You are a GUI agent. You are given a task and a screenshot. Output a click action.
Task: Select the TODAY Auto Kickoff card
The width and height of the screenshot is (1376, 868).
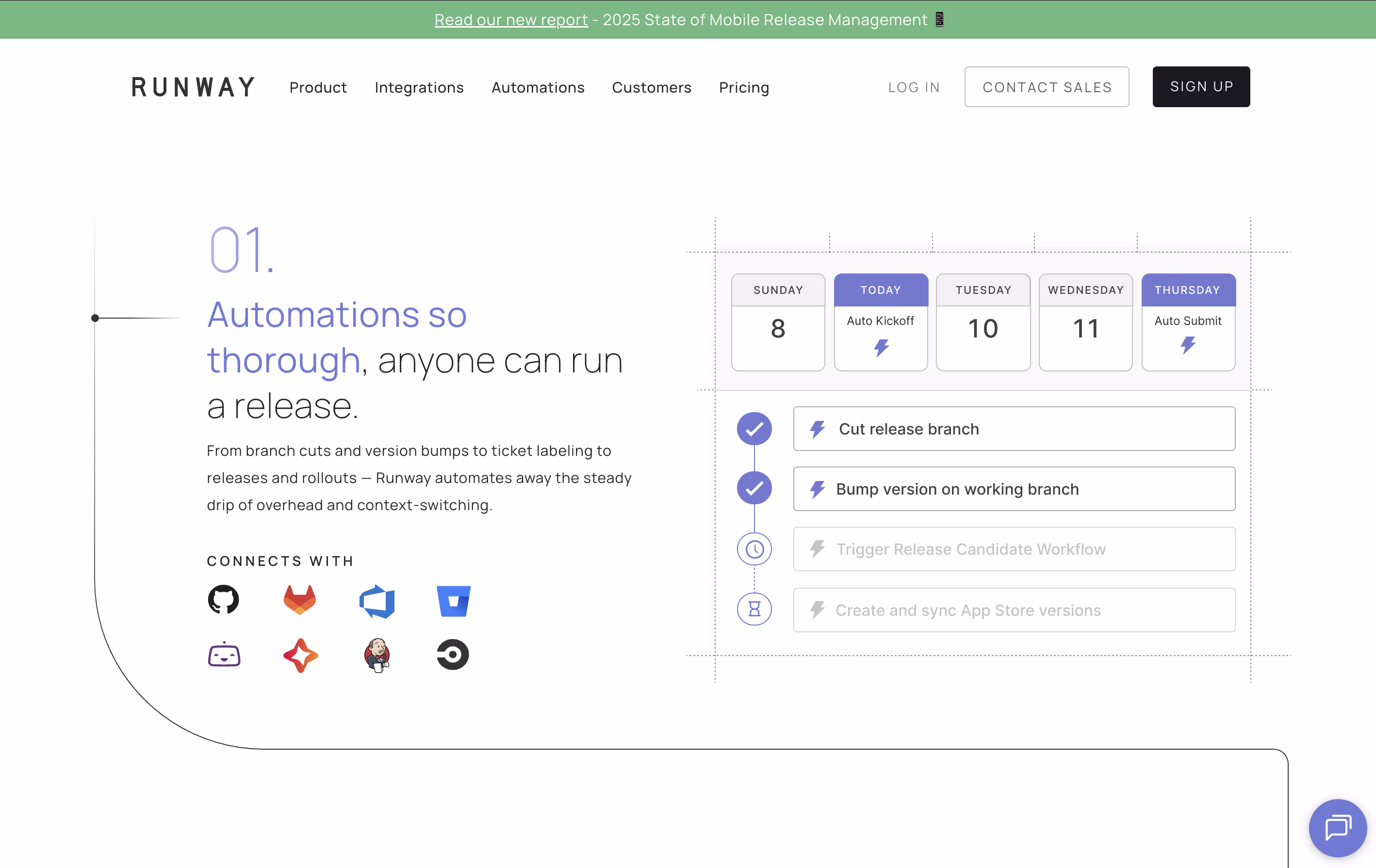point(881,322)
